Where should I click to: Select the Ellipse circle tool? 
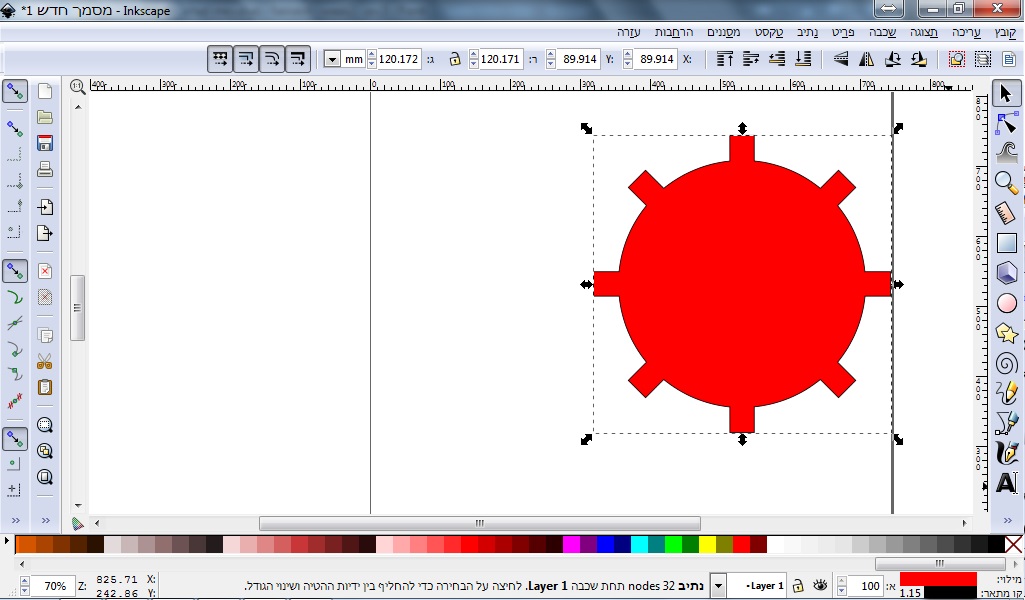pyautogui.click(x=1006, y=303)
